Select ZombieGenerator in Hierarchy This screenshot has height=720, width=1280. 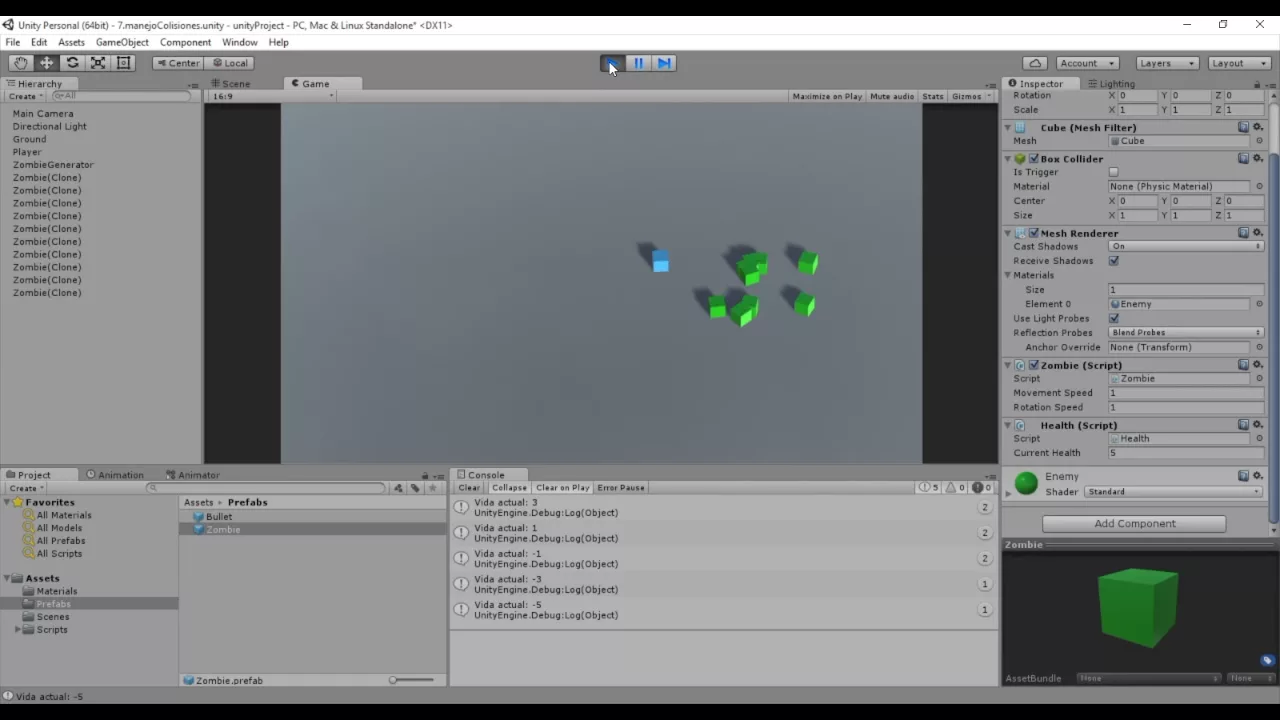pyautogui.click(x=53, y=165)
